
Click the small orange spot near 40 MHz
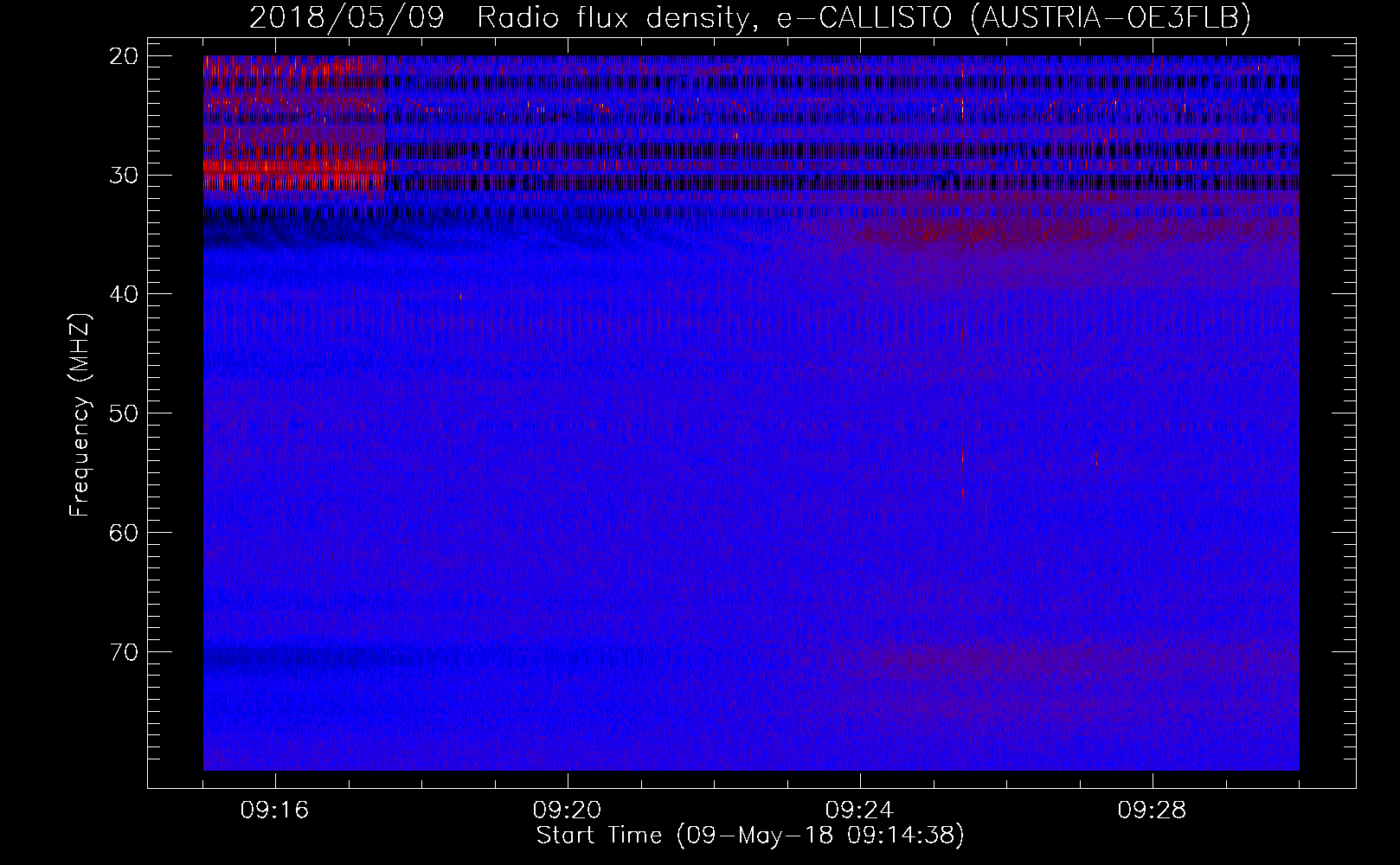[x=460, y=297]
